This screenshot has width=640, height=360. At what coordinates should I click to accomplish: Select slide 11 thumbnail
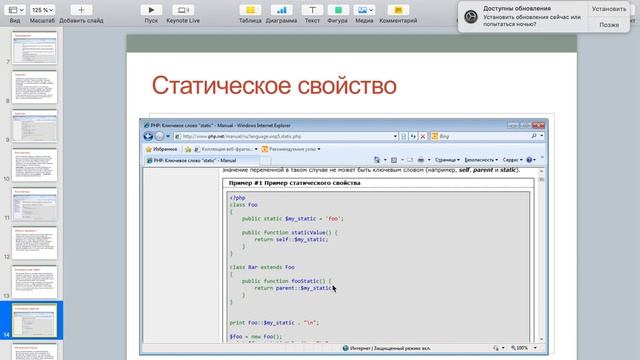[x=34, y=204]
